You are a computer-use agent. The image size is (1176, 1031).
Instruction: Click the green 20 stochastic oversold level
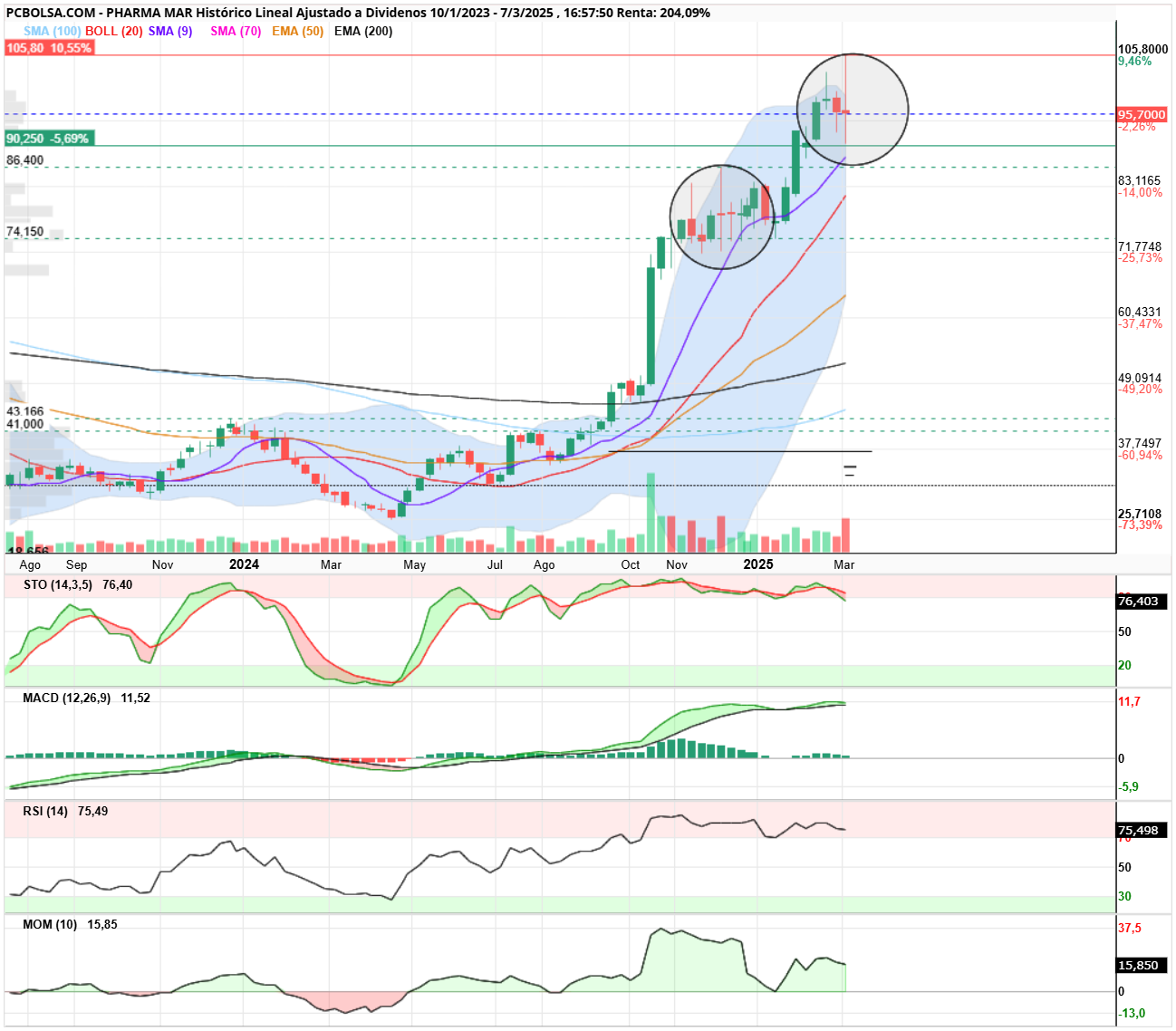(x=1124, y=666)
